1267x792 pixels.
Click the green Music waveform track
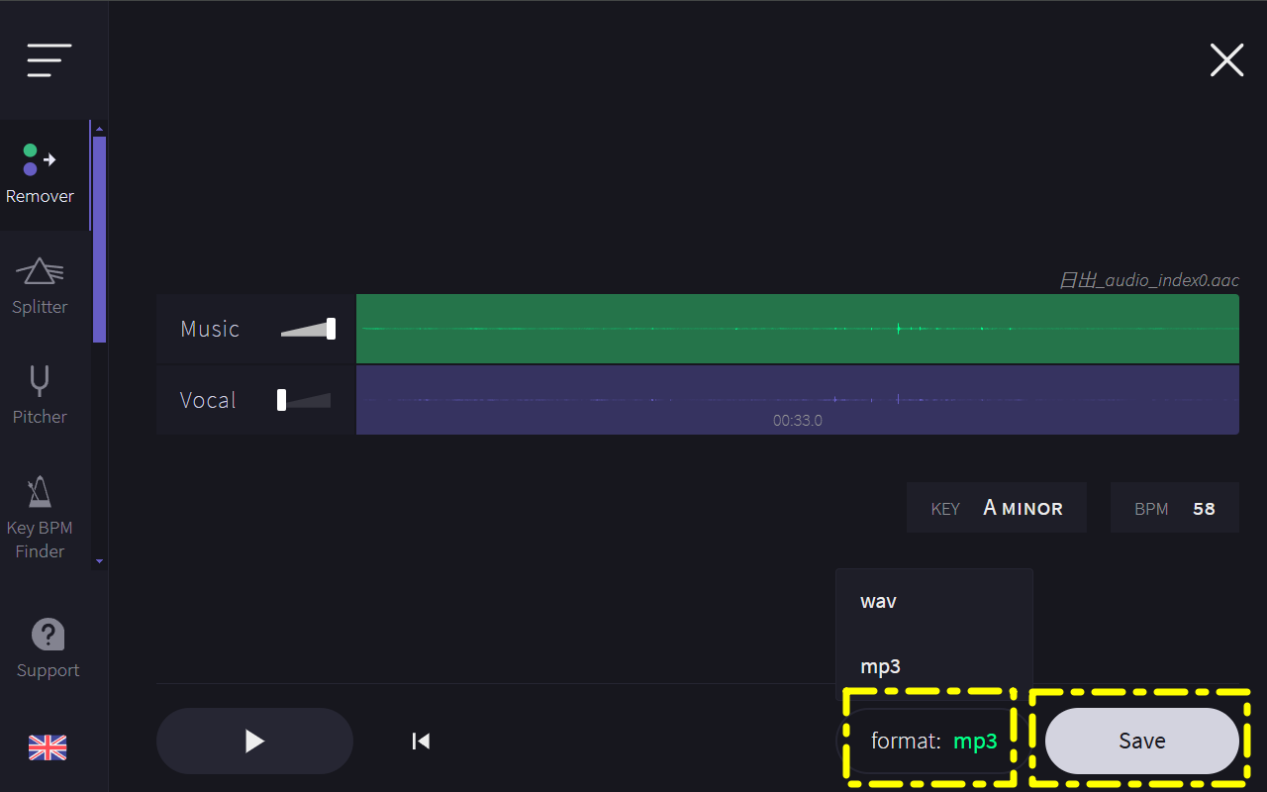click(x=797, y=329)
